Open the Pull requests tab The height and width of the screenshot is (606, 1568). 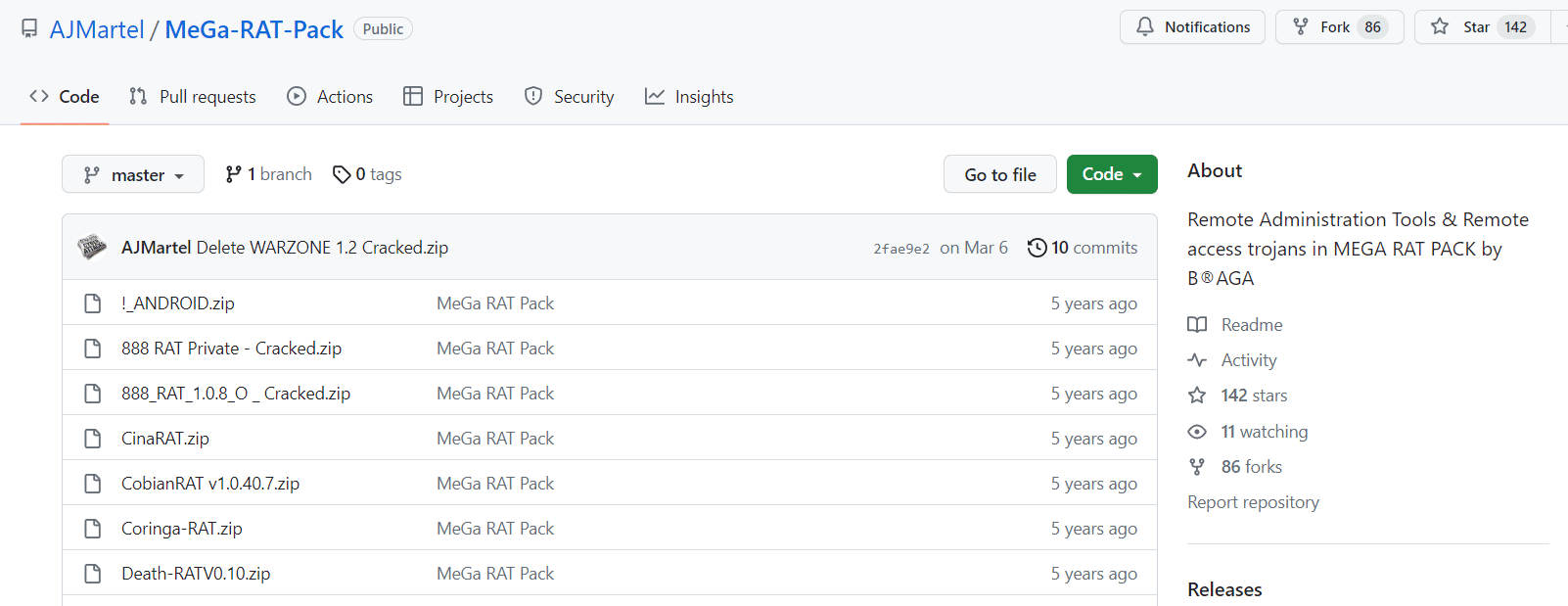pos(192,97)
